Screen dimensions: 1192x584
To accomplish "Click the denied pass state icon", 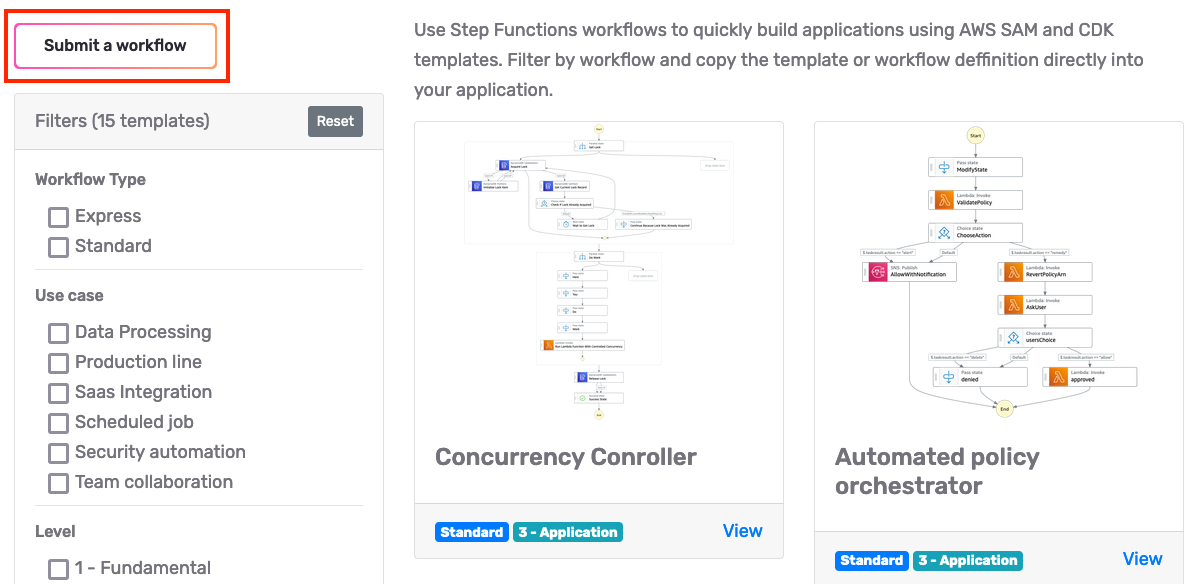I will tap(948, 377).
